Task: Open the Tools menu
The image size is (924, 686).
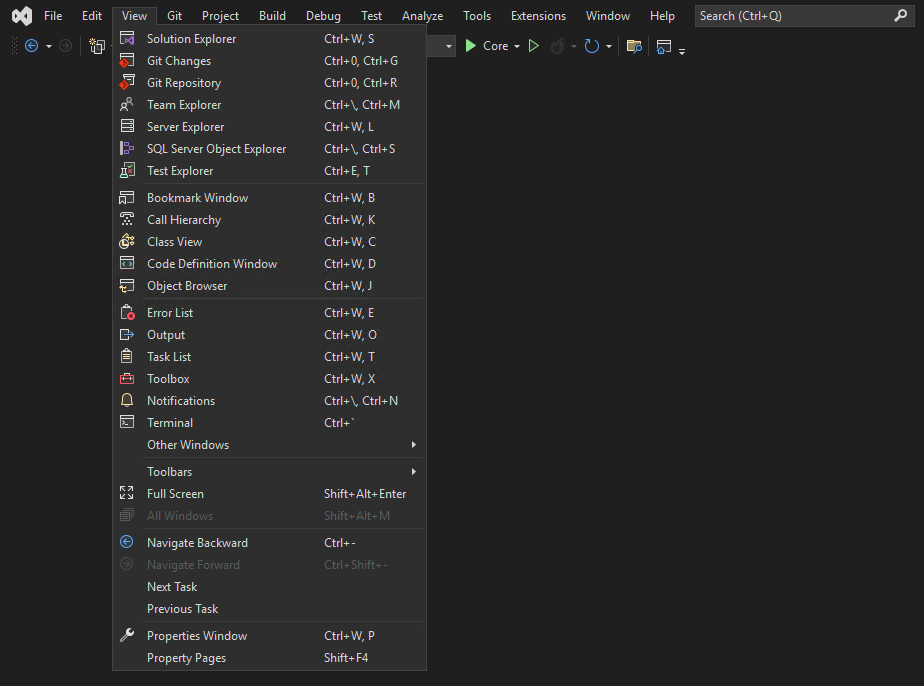Action: 477,15
